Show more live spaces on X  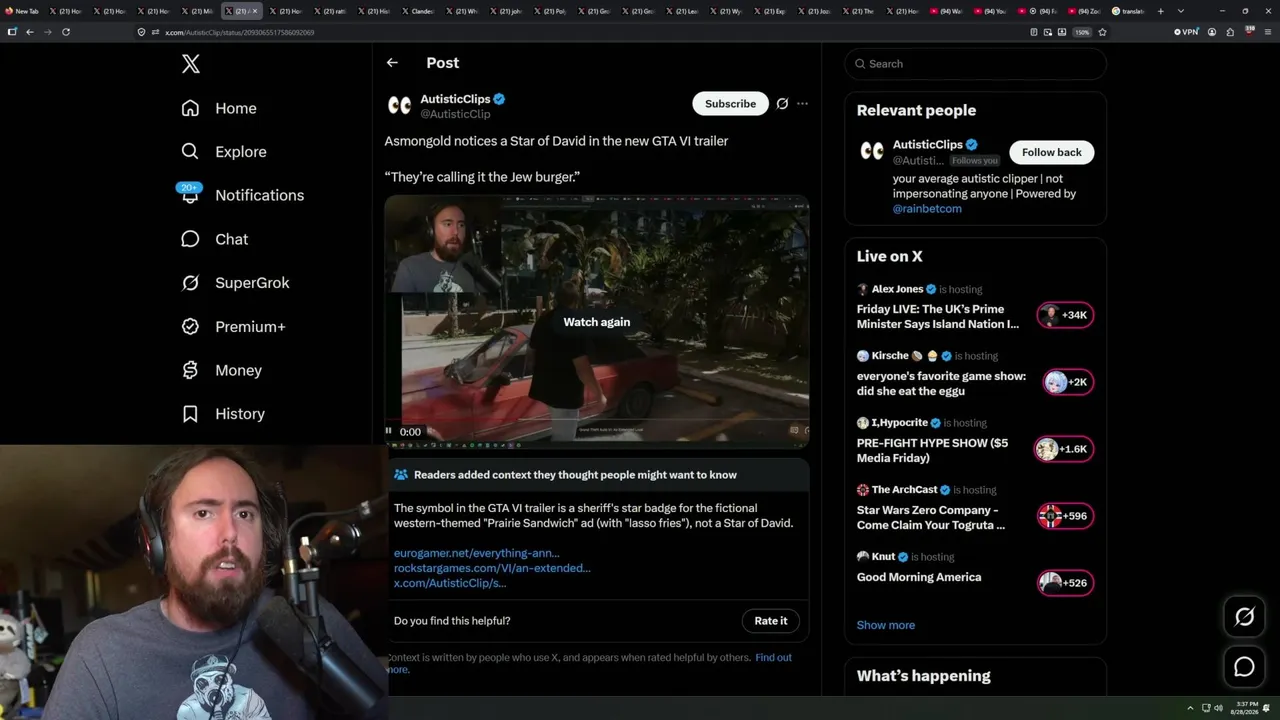pos(886,625)
